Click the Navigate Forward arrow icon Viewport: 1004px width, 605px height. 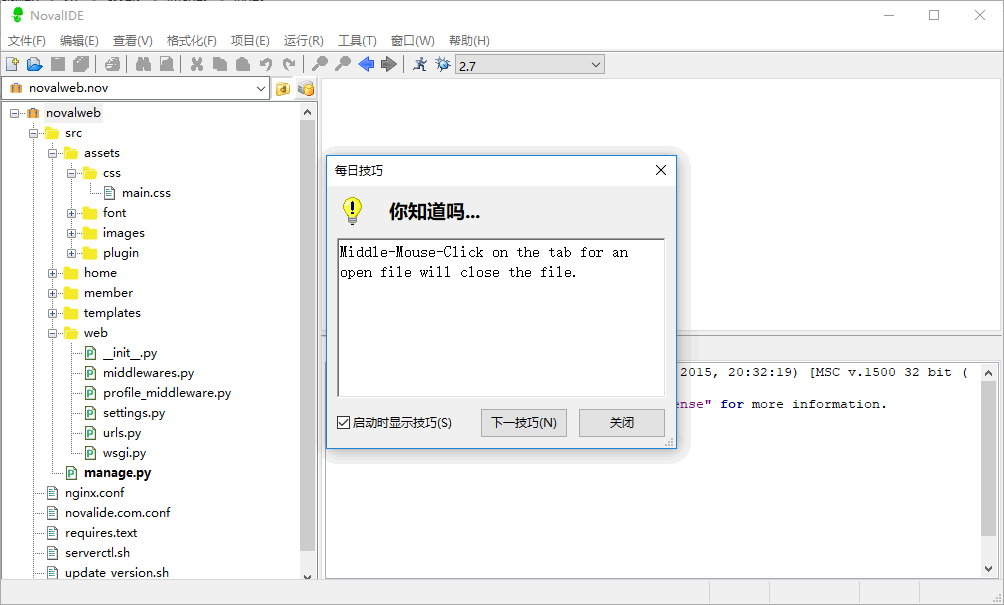pyautogui.click(x=388, y=63)
